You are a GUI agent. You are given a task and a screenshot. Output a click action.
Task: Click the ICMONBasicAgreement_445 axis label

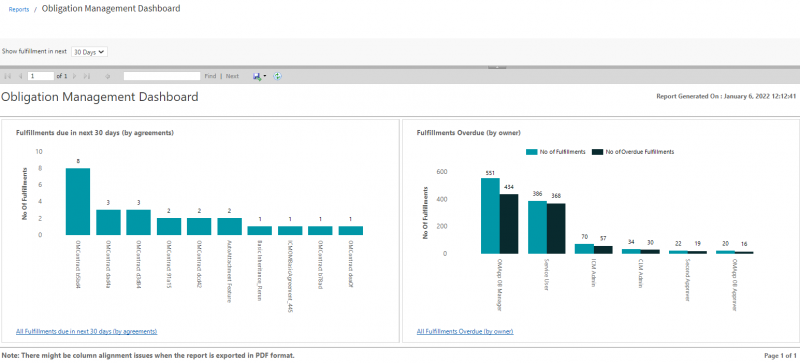pos(290,276)
